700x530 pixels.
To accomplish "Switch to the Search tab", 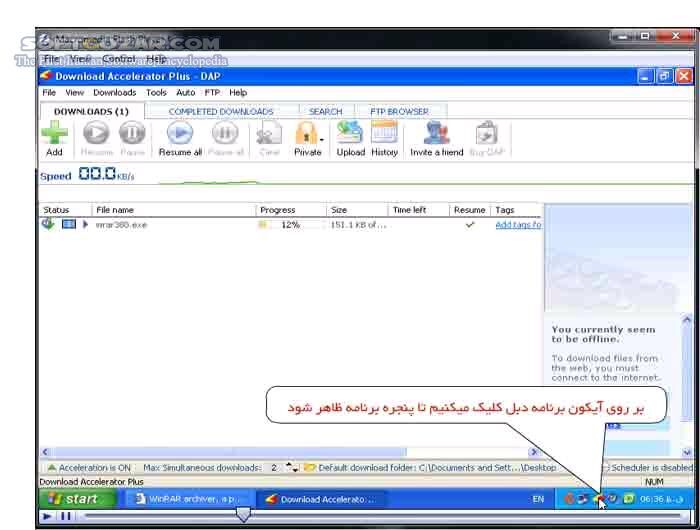I will point(325,111).
